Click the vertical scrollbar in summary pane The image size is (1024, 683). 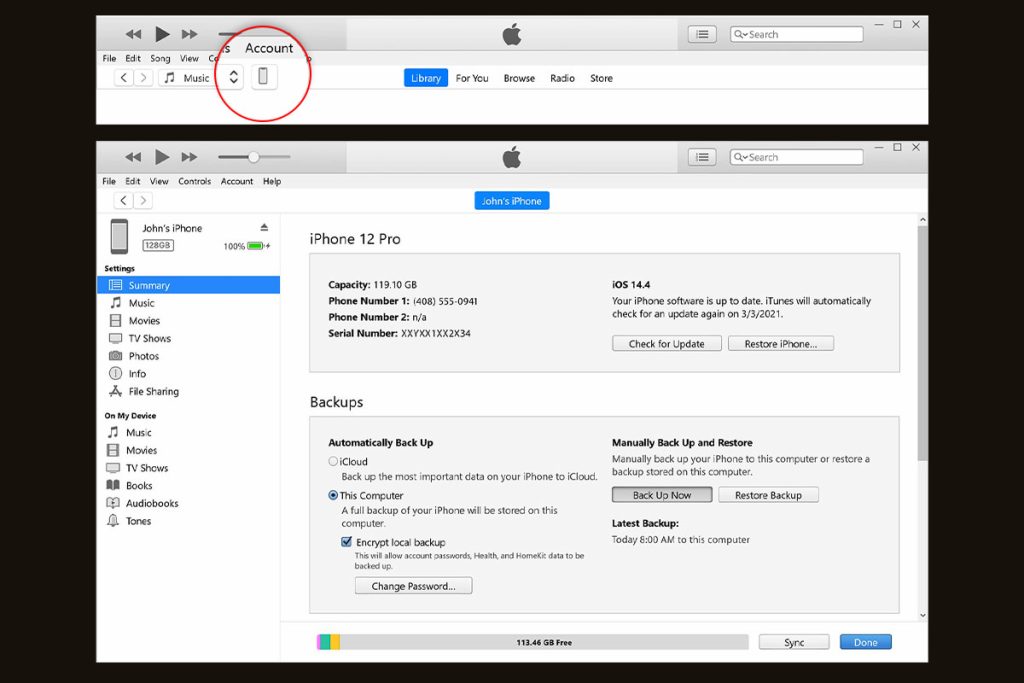point(922,343)
